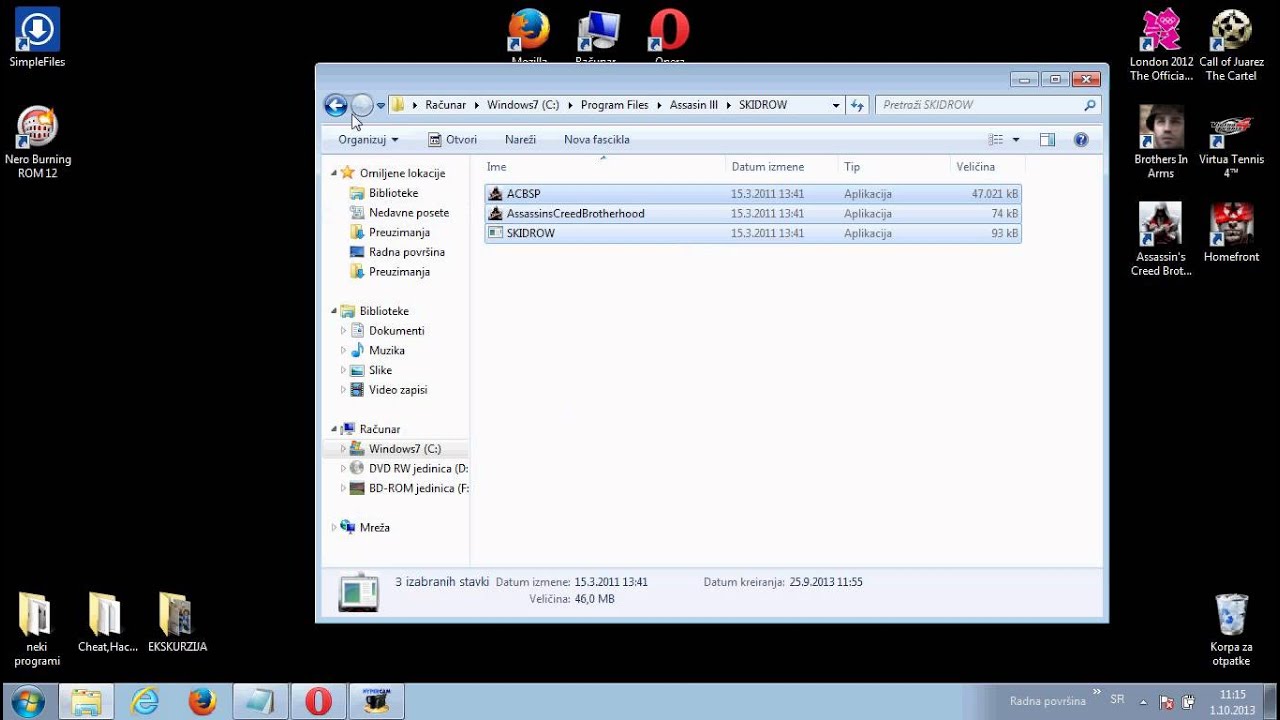
Task: Open Mreža in the navigation pane
Action: pos(374,527)
